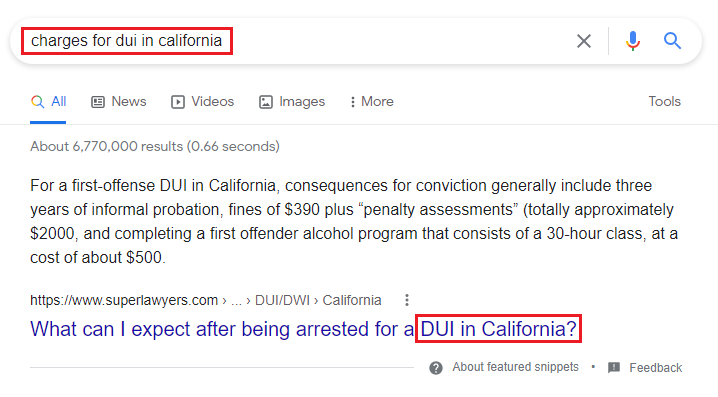718x397 pixels.
Task: Open "What can I expect after being arrested" link
Action: 304,329
